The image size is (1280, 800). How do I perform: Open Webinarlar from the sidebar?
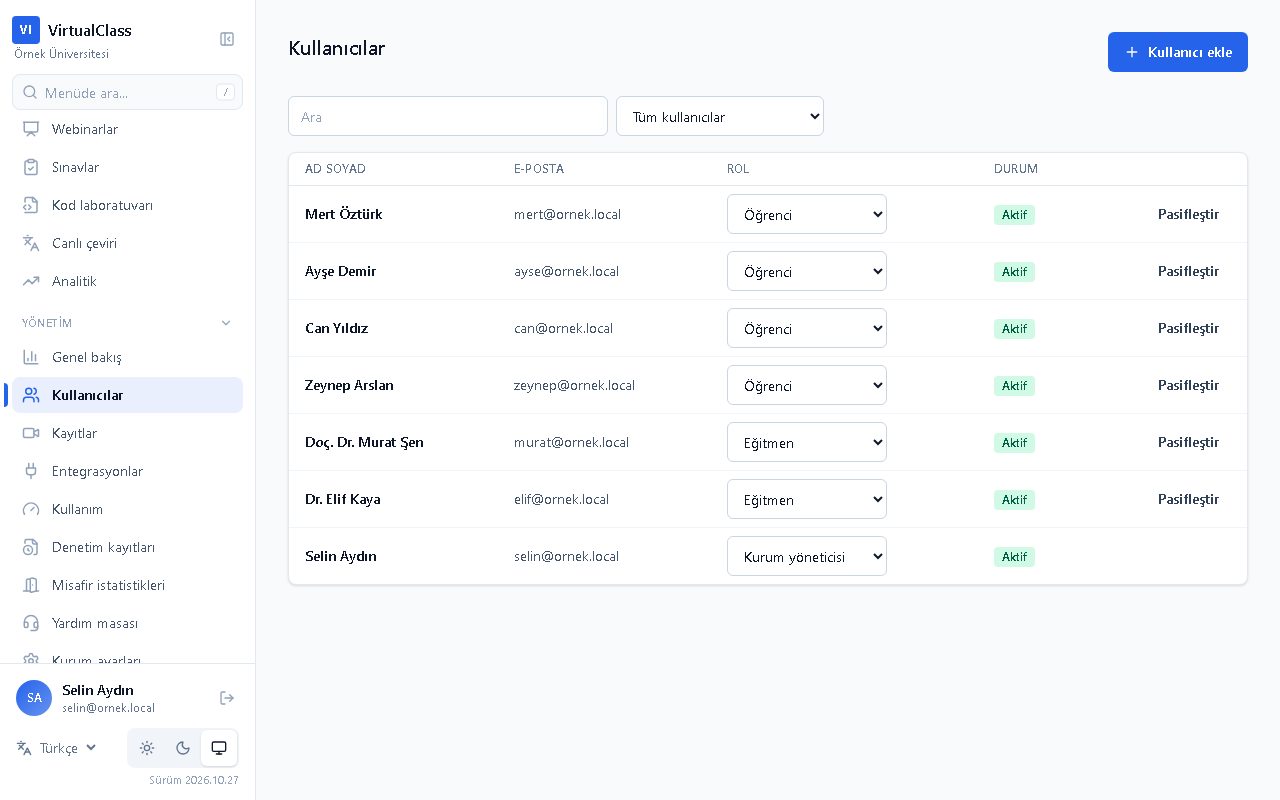[128, 129]
